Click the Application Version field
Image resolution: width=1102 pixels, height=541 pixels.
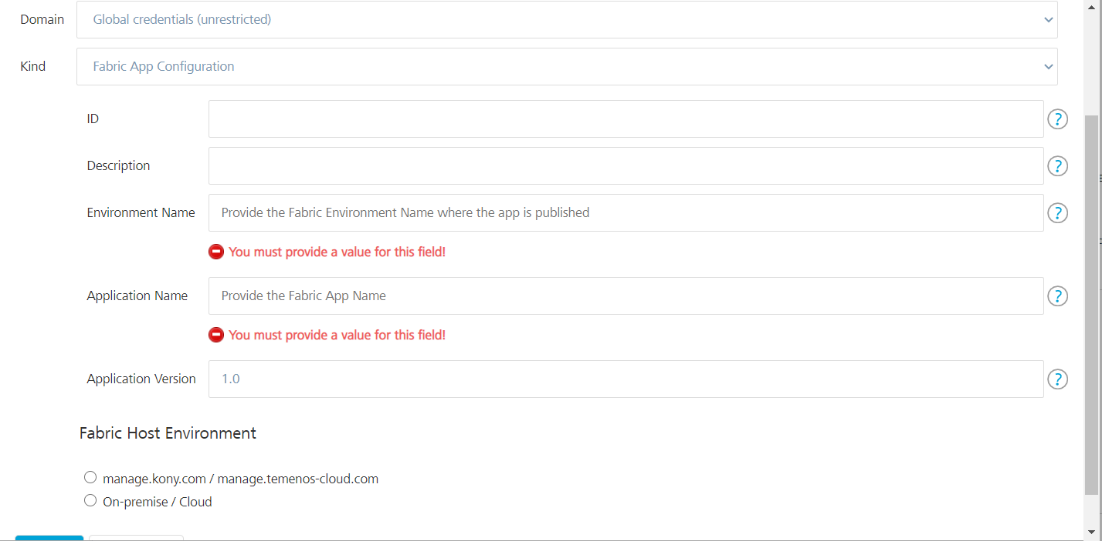point(625,379)
